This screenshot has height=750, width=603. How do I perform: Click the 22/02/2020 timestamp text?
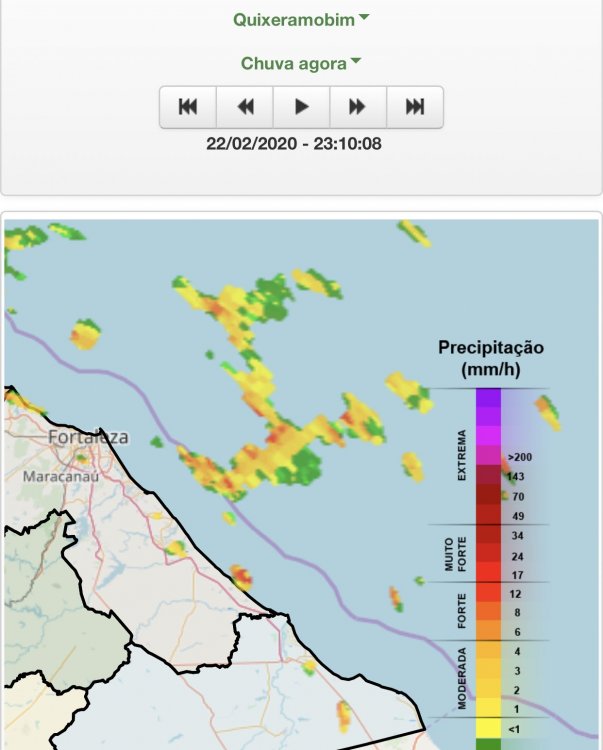pyautogui.click(x=293, y=144)
